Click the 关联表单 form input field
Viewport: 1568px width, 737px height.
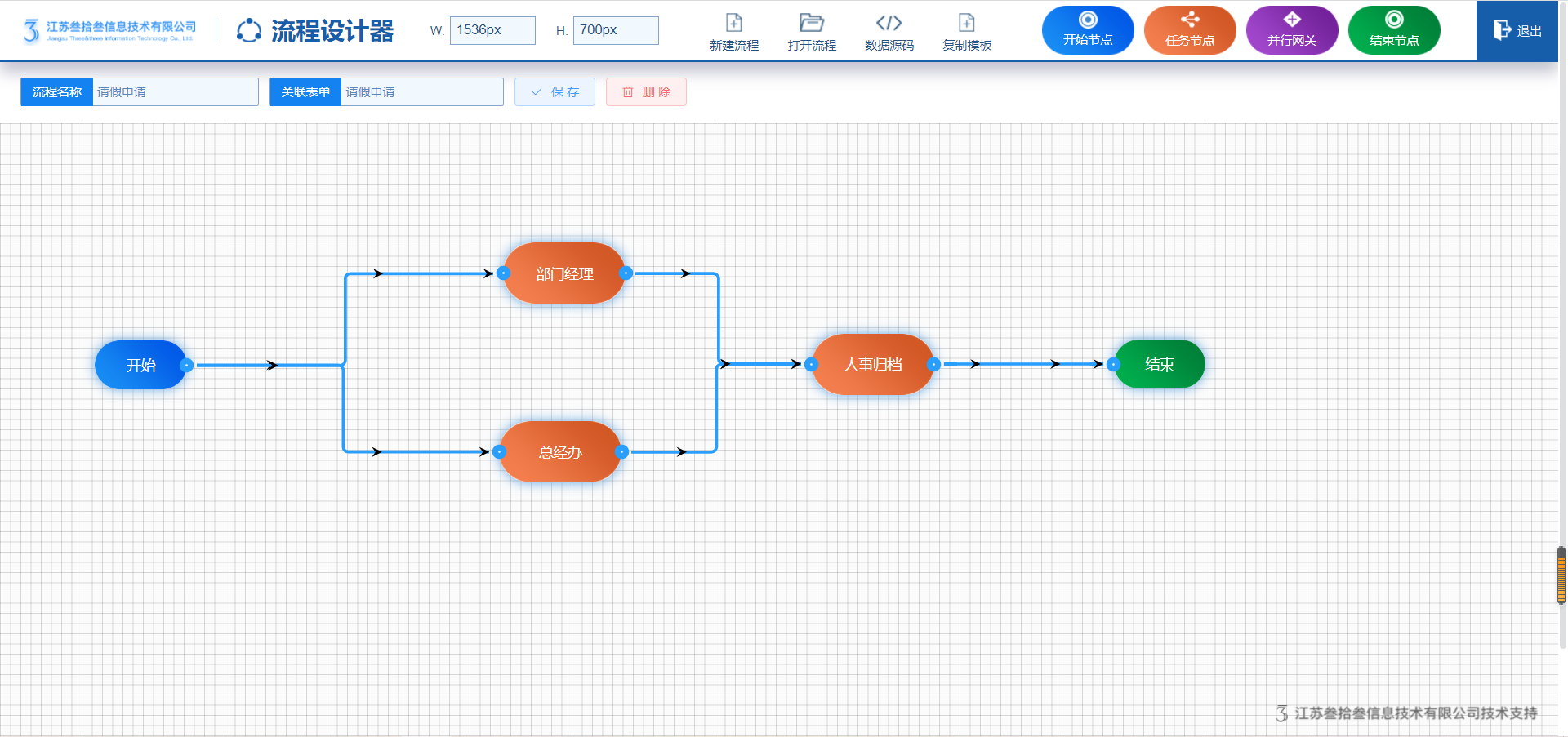point(421,92)
